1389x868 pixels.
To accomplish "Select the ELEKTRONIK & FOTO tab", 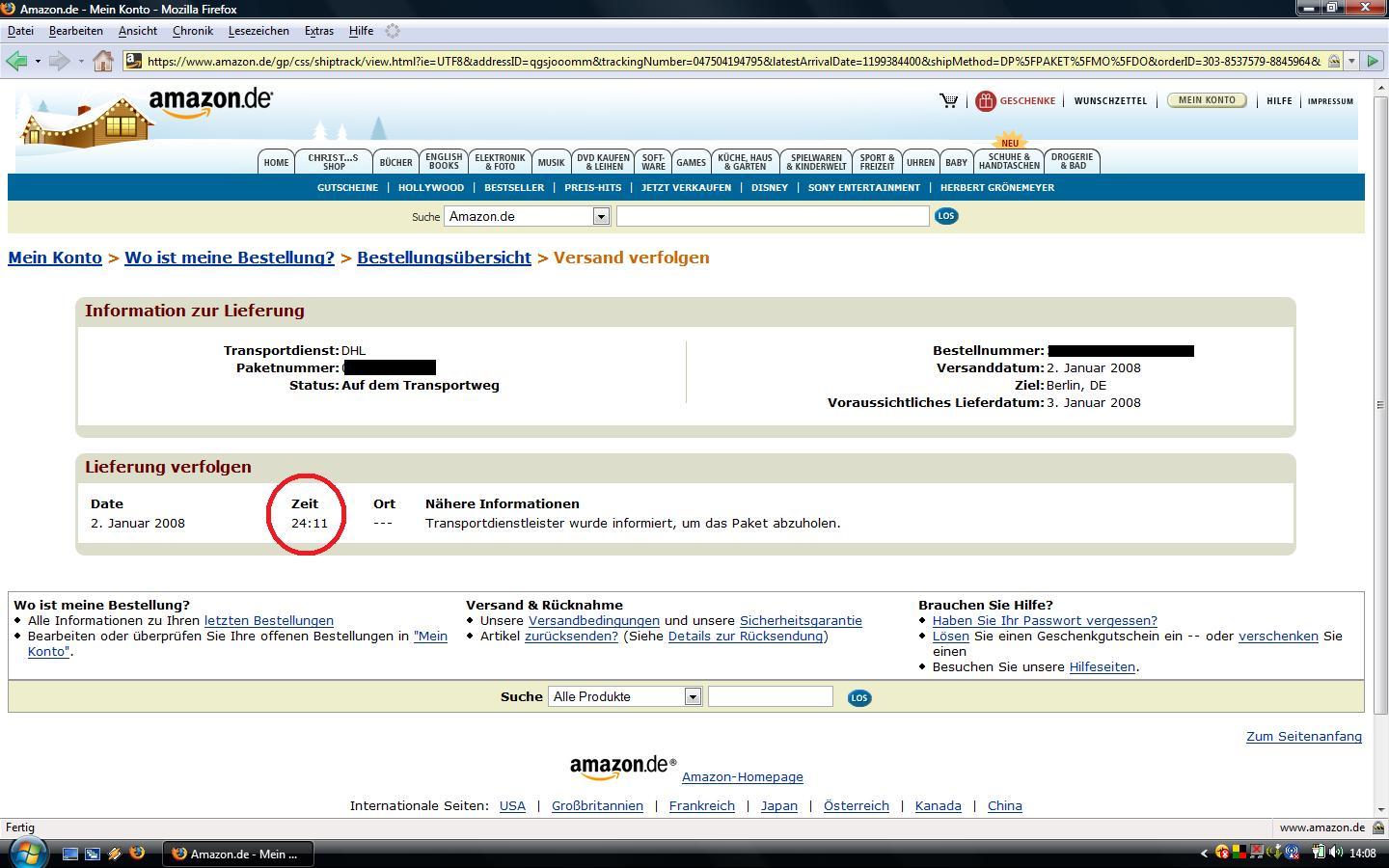I will coord(500,162).
